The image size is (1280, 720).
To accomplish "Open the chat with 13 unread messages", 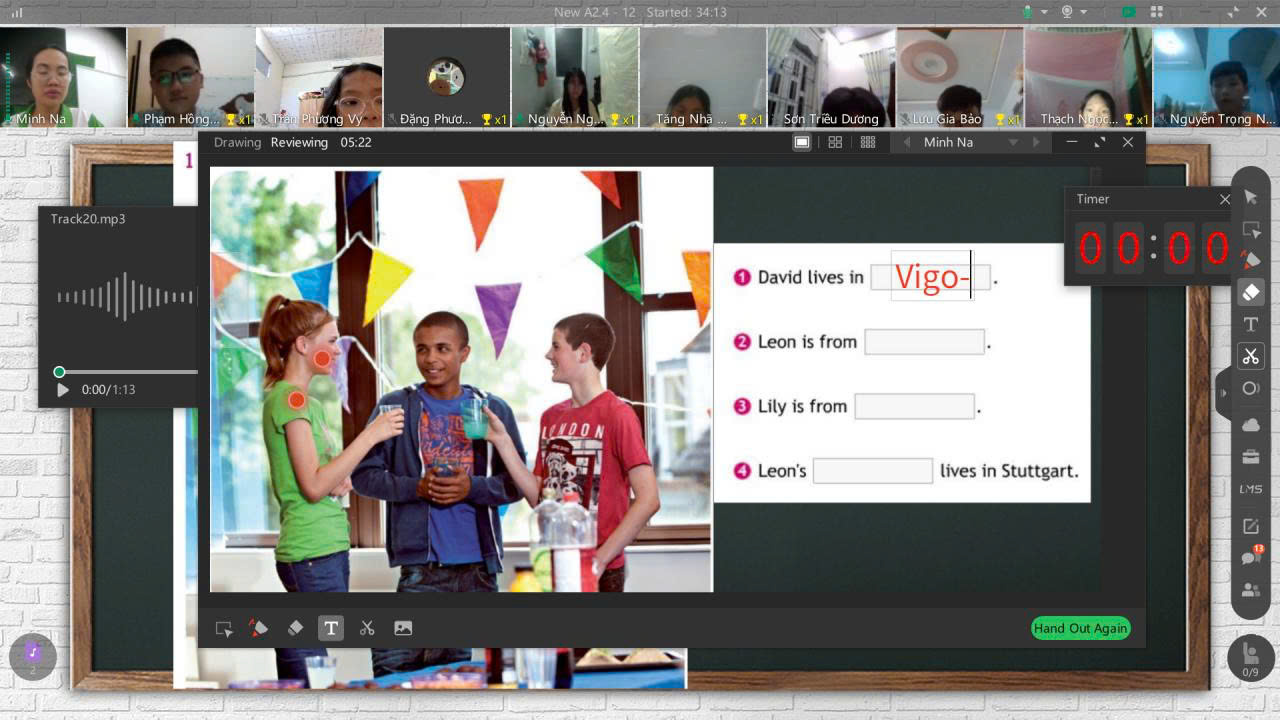I will [x=1250, y=558].
